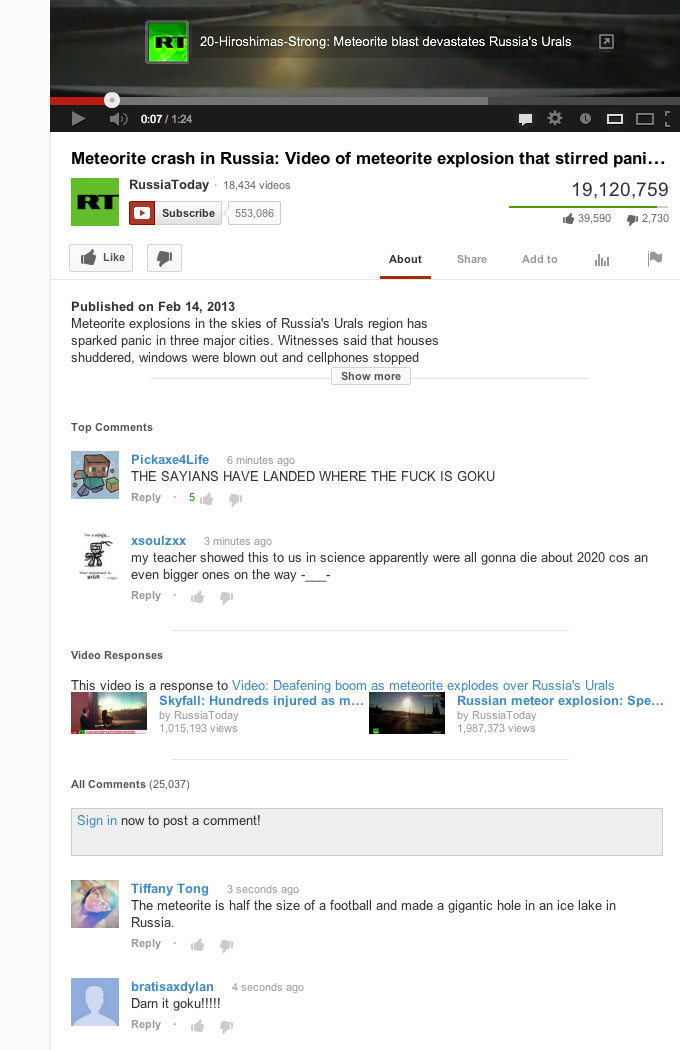Open video statistics bar chart icon
This screenshot has height=1050, width=680.
(x=602, y=260)
